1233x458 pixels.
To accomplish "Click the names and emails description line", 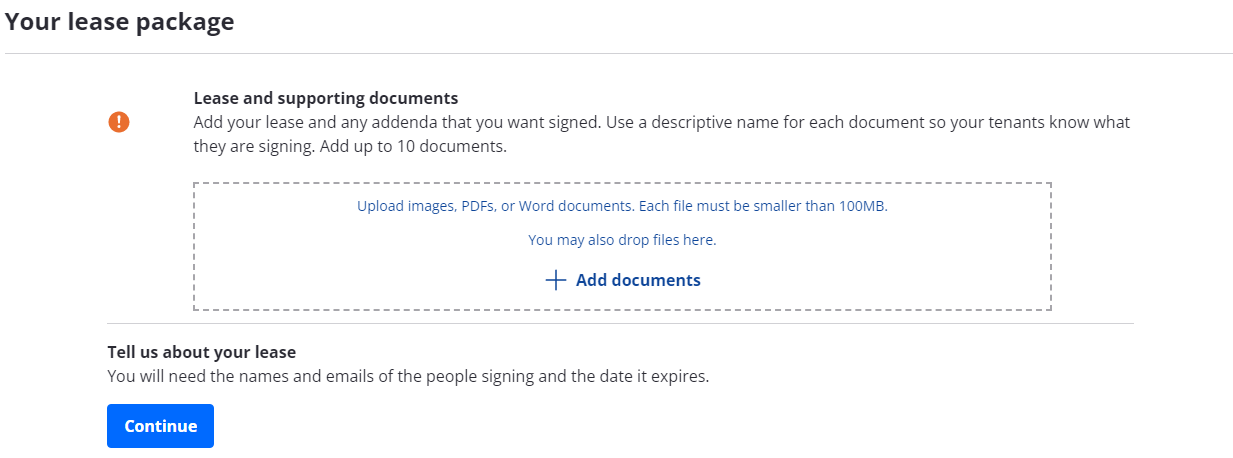I will click(x=408, y=377).
